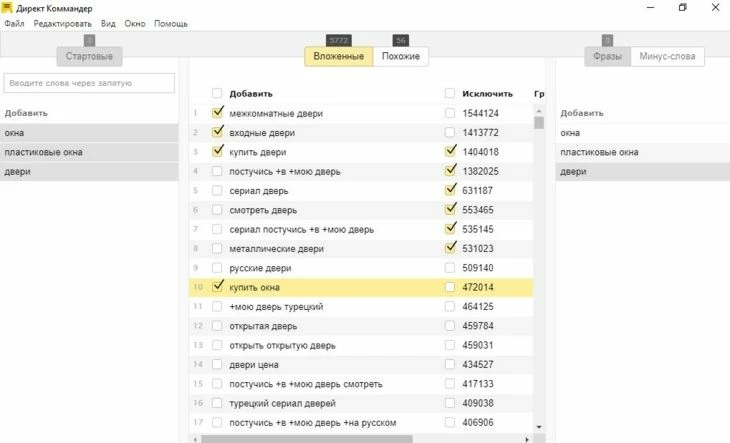Screen dimensions: 730x443
Task: Click the Стартовые button
Action: pos(89,56)
